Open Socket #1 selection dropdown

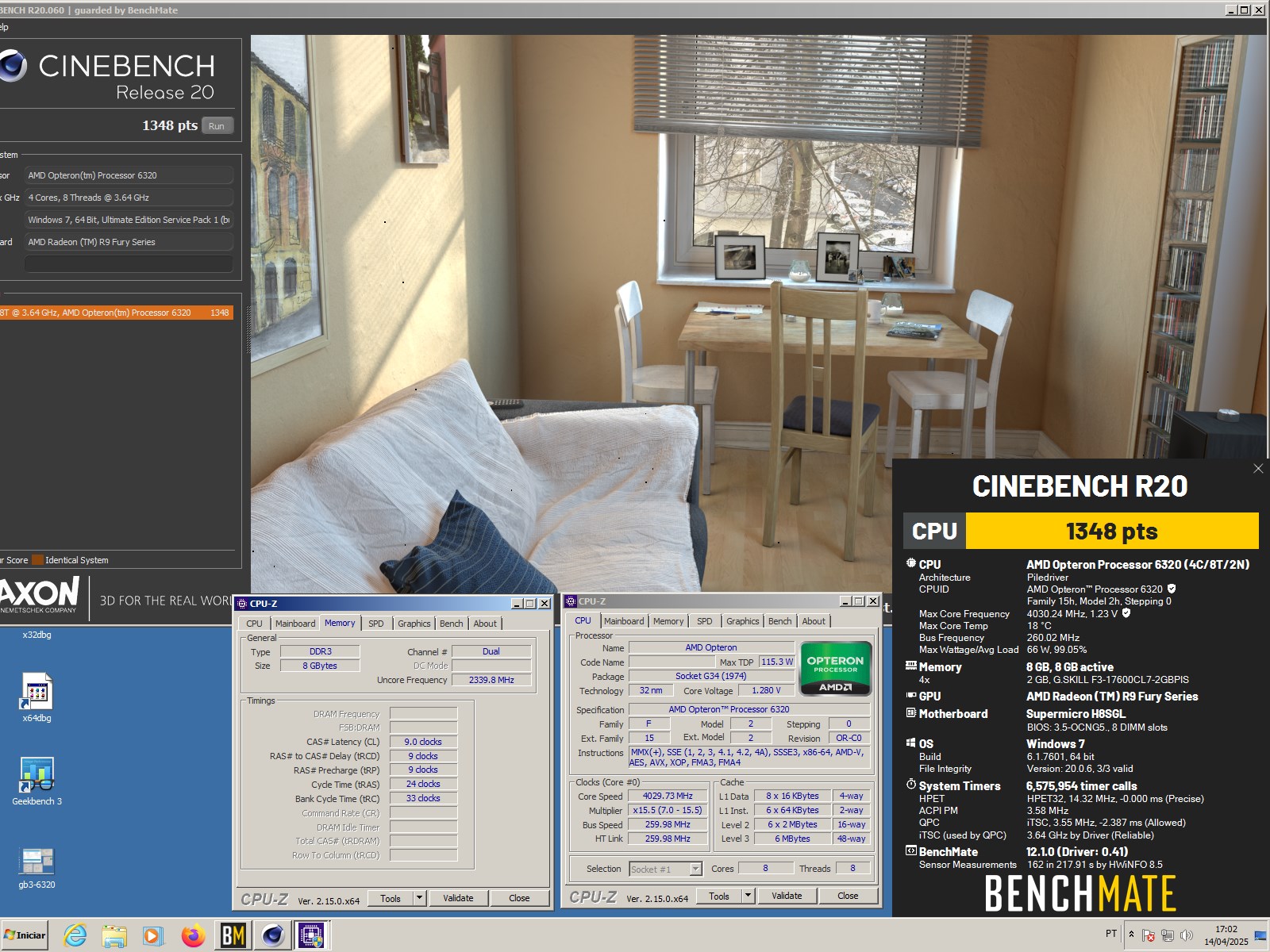tap(665, 869)
